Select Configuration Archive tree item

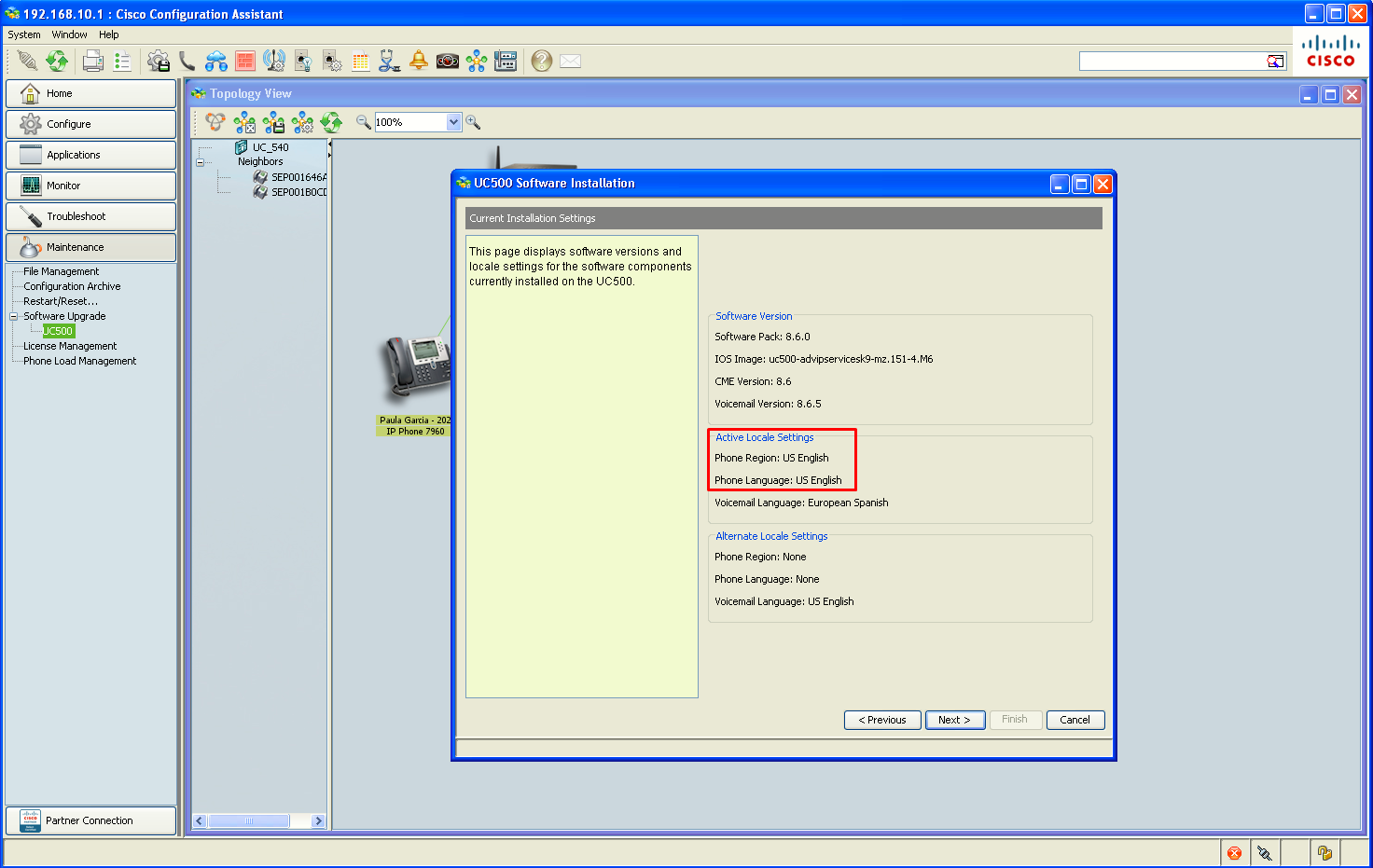[72, 286]
